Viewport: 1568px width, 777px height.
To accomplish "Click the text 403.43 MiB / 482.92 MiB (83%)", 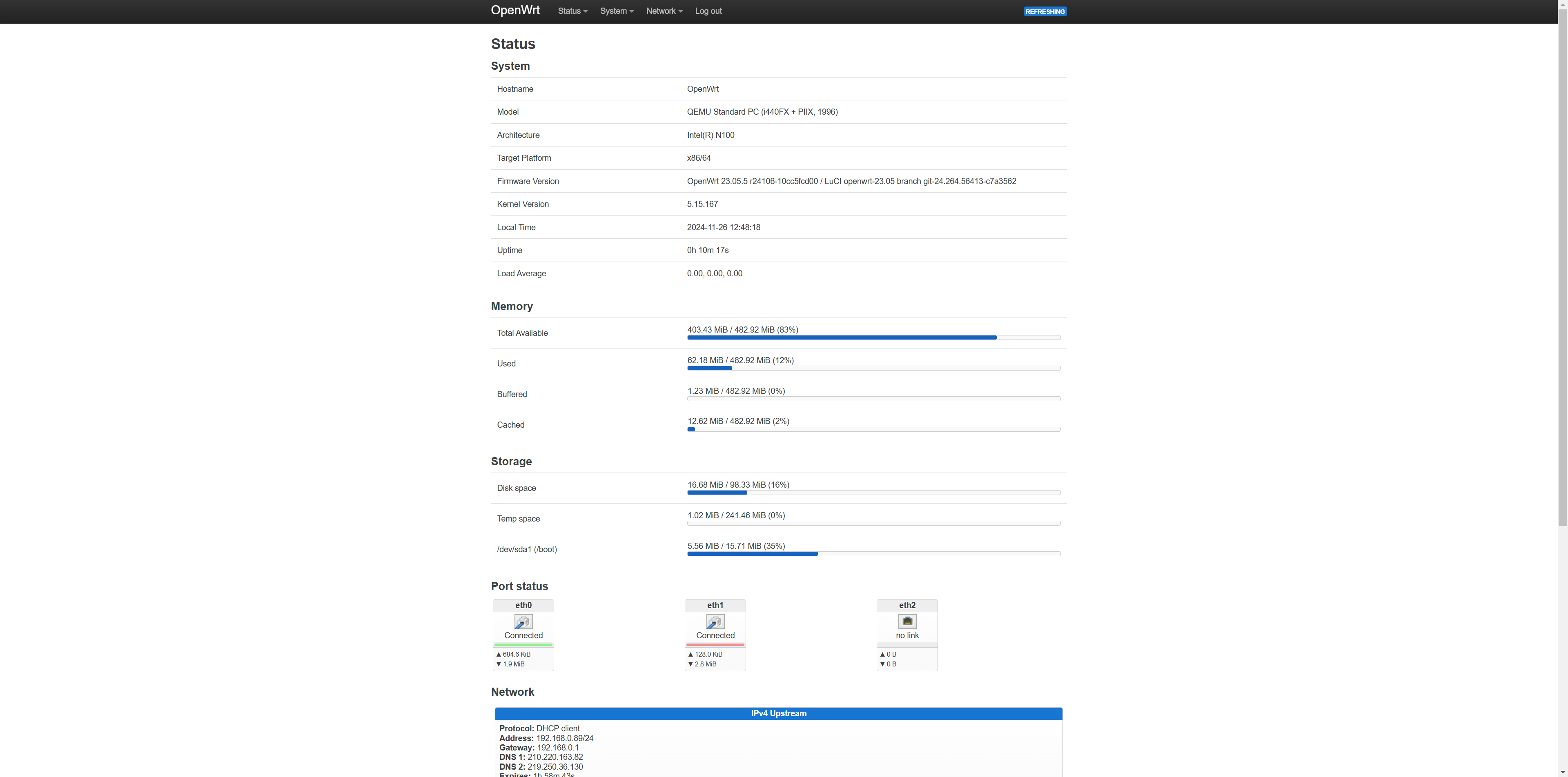I will coord(743,329).
